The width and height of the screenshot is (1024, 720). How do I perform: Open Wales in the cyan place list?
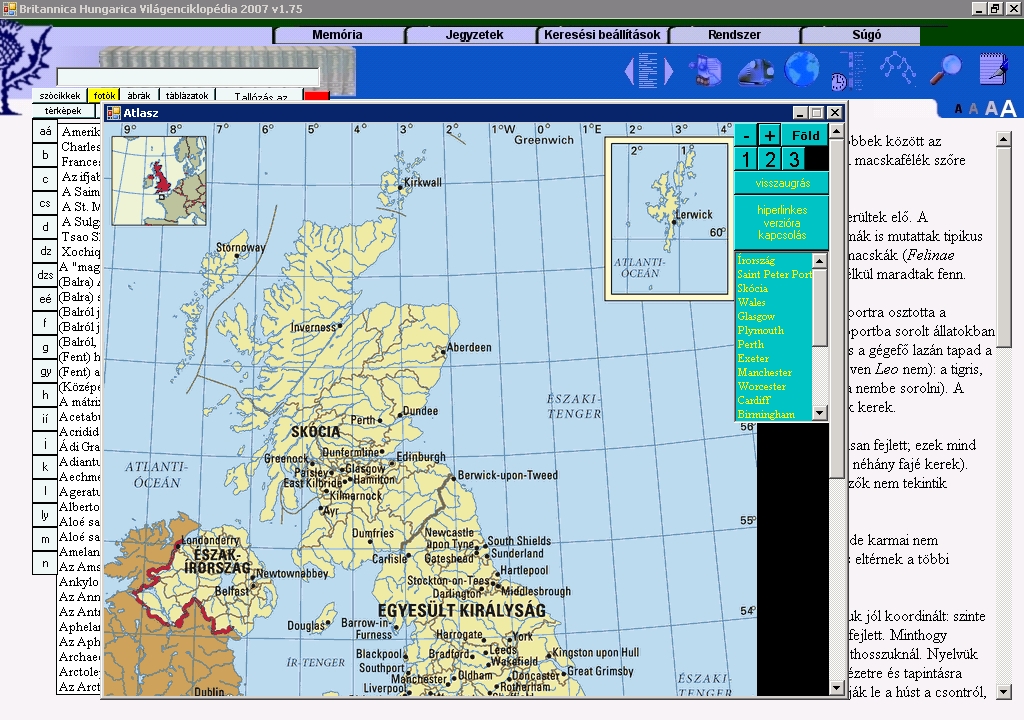click(x=751, y=303)
